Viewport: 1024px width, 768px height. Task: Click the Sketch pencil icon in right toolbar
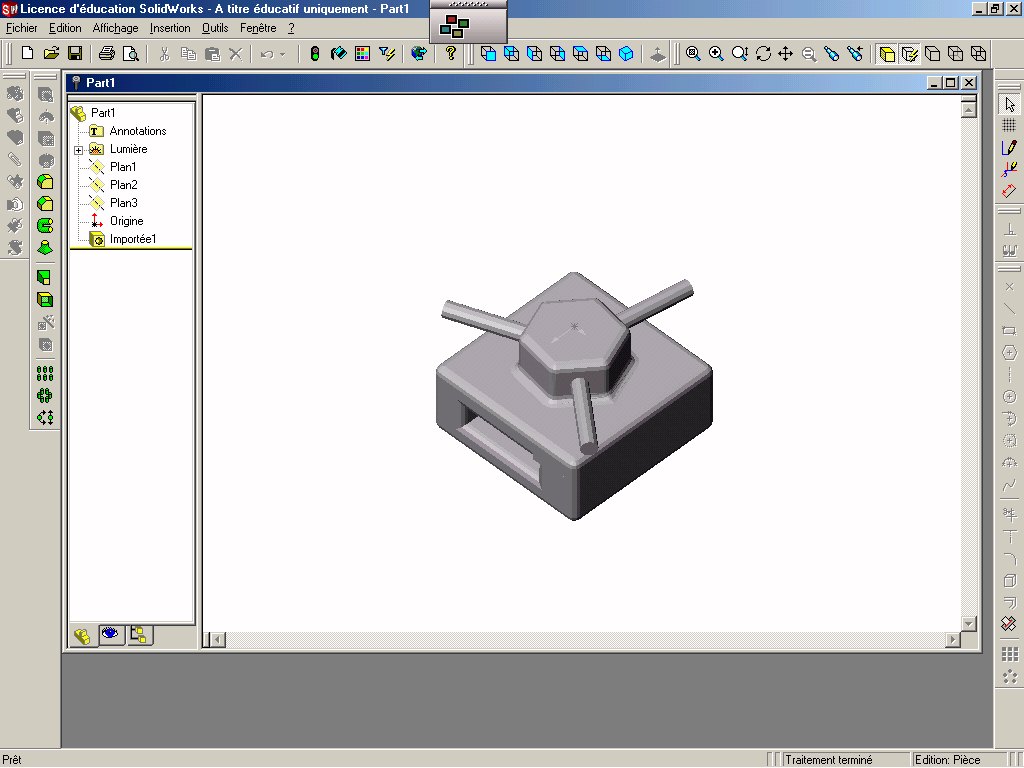pos(1009,147)
